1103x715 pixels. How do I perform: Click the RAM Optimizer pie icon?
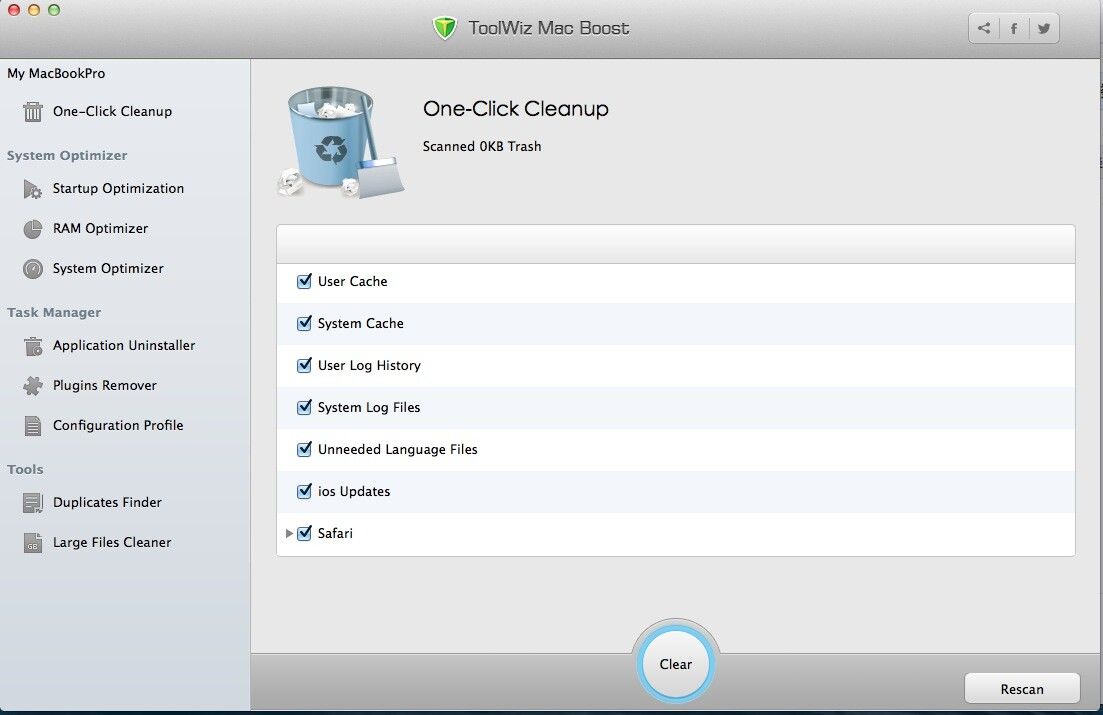[x=32, y=229]
